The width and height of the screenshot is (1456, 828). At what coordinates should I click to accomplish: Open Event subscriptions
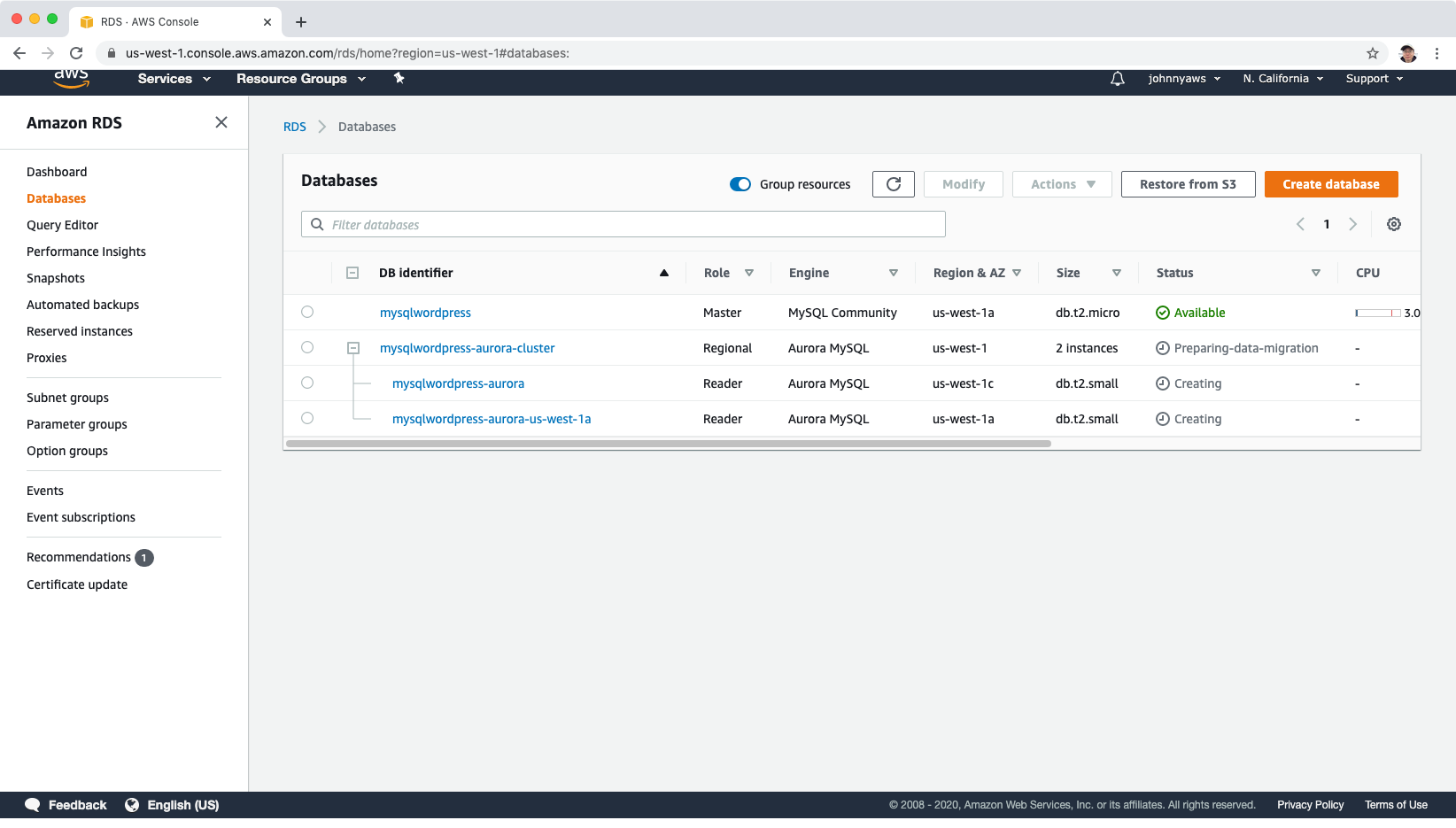point(81,517)
